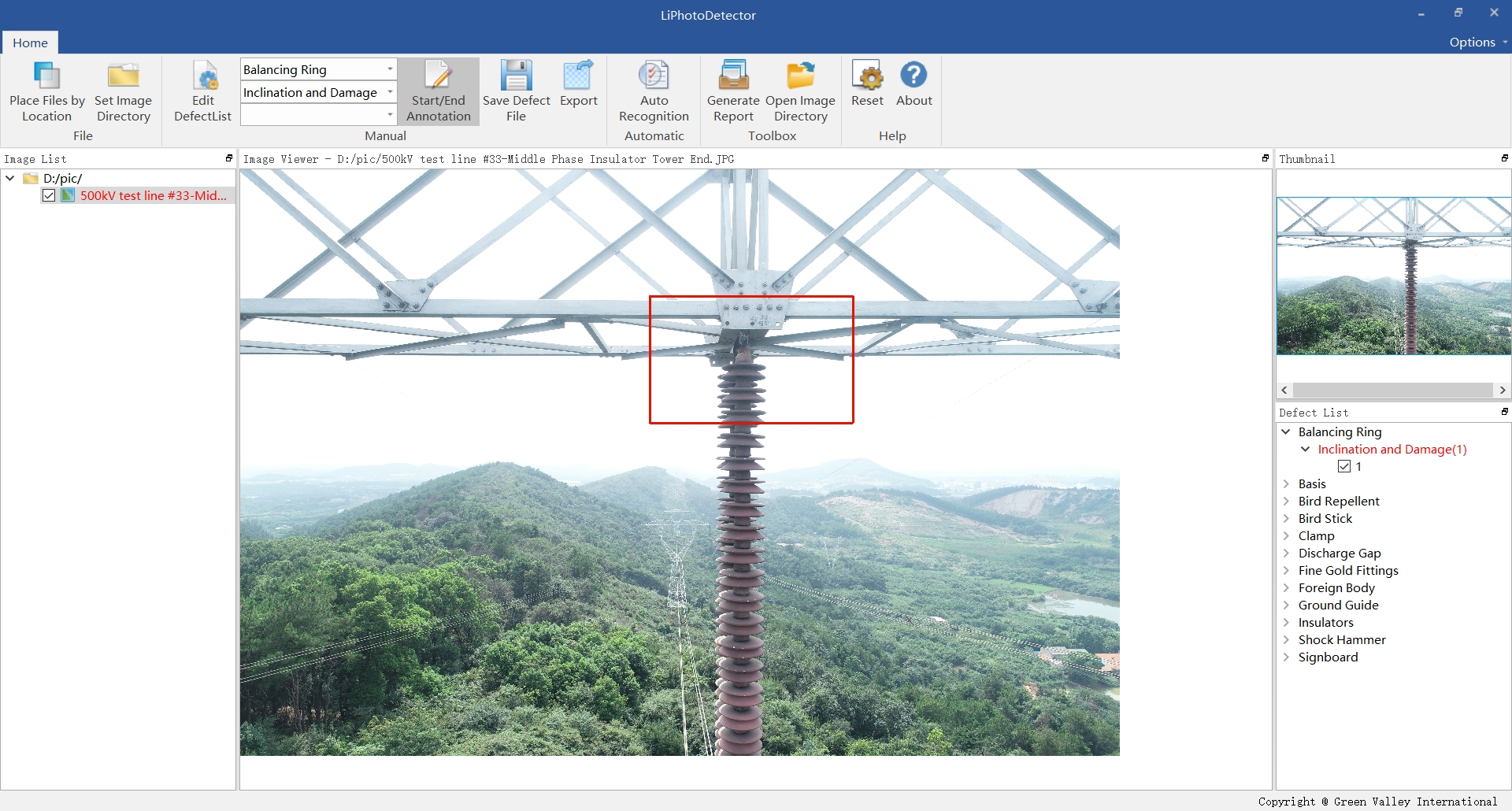The width and height of the screenshot is (1512, 811).
Task: Expand the Foreign Body category
Action: tap(1286, 587)
